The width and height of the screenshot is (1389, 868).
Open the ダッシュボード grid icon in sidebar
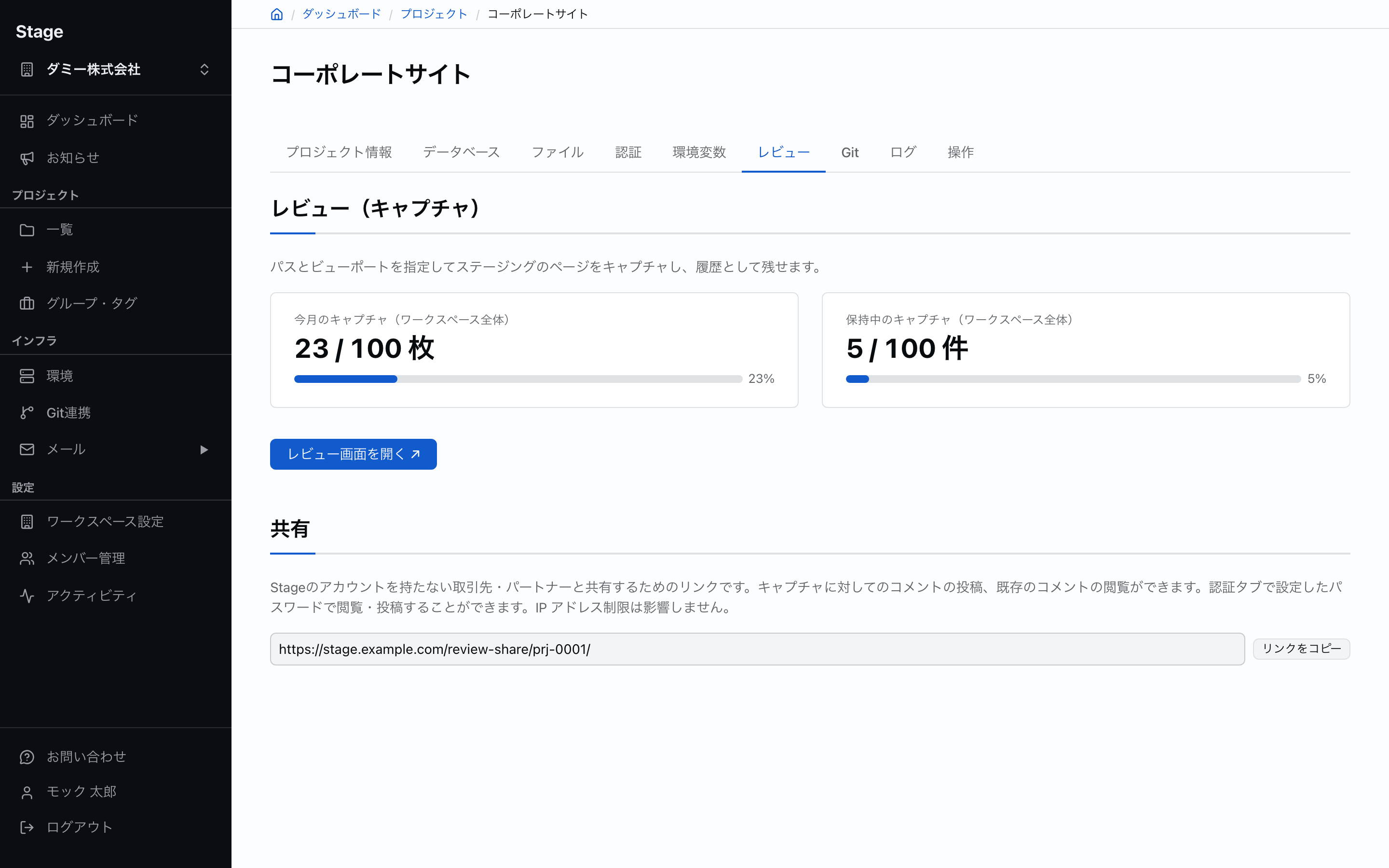[27, 121]
